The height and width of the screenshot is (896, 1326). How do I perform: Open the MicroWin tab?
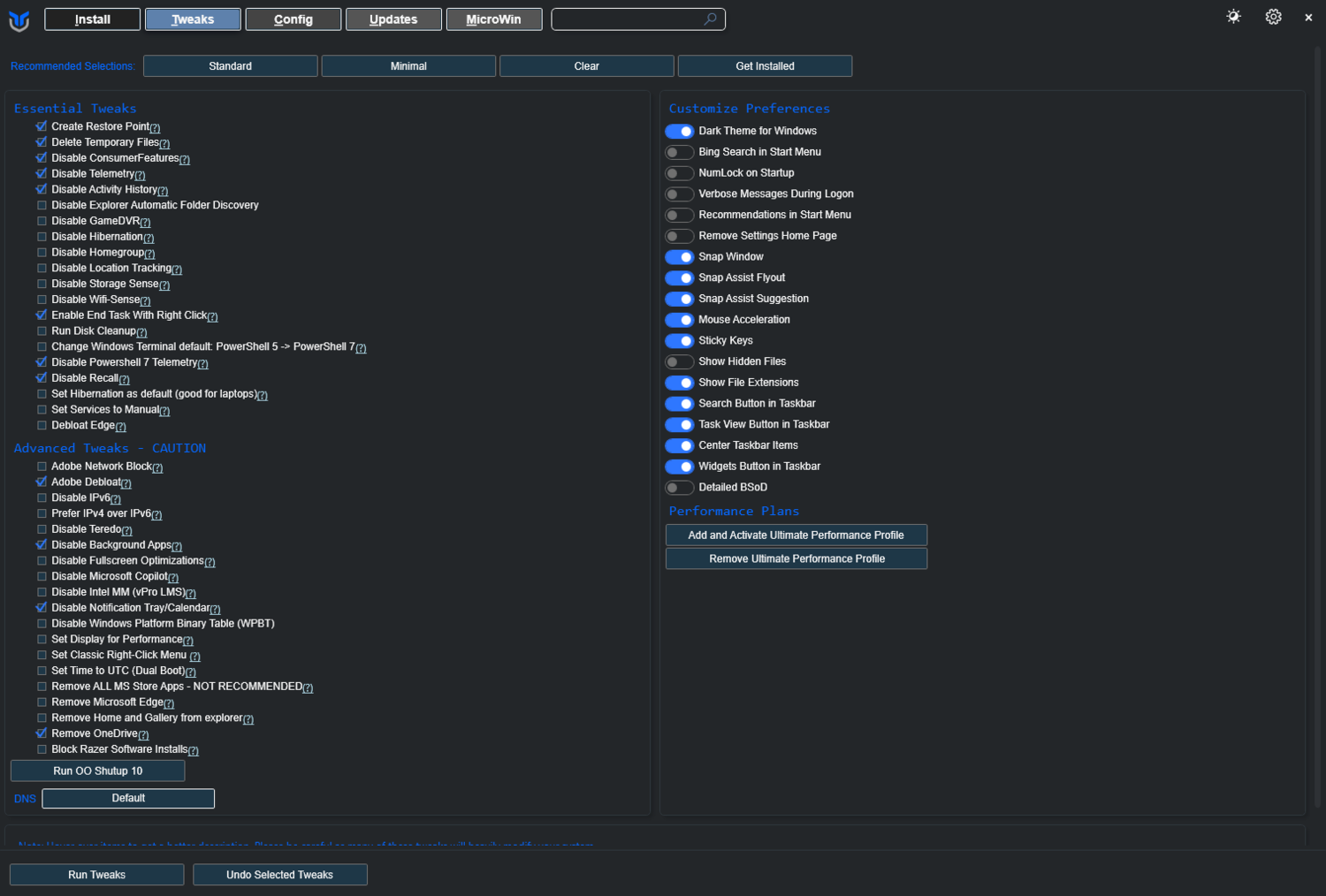click(x=493, y=19)
